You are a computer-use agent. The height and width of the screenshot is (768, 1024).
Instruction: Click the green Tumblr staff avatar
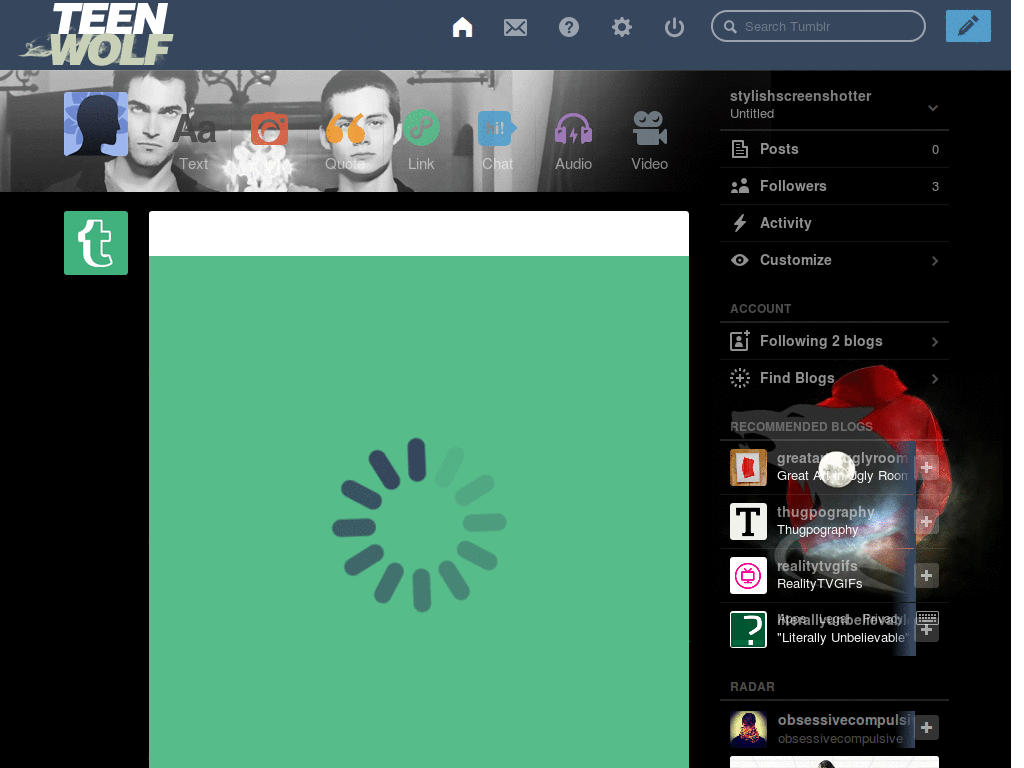[x=96, y=243]
